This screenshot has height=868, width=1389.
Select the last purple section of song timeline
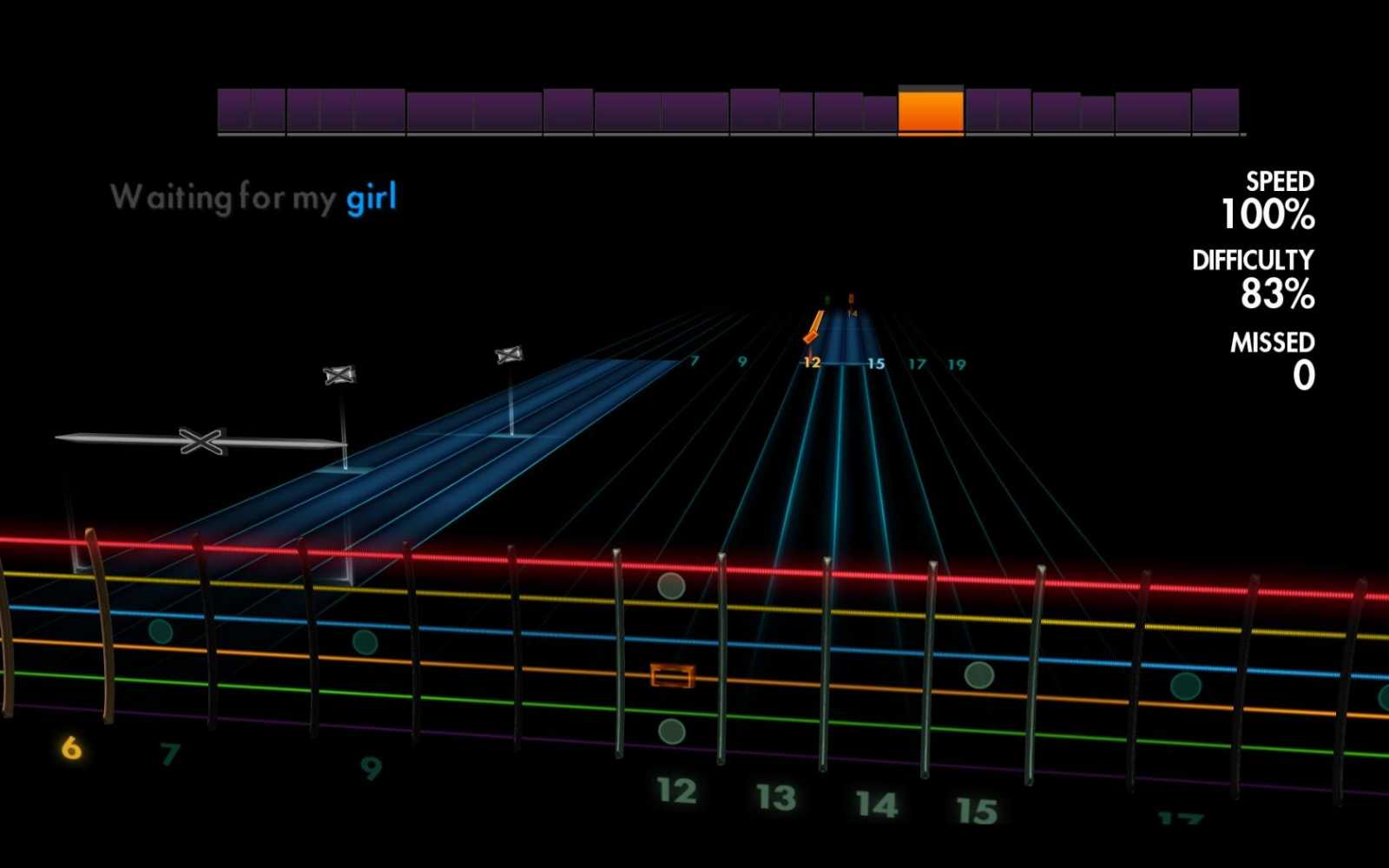coord(1215,111)
